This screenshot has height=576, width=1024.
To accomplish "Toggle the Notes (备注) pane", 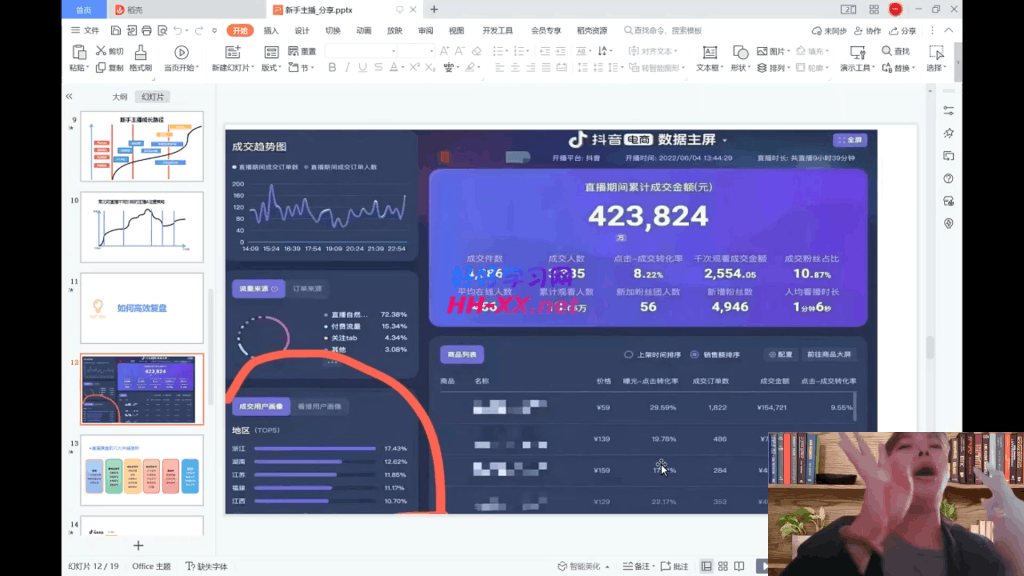I will (638, 566).
